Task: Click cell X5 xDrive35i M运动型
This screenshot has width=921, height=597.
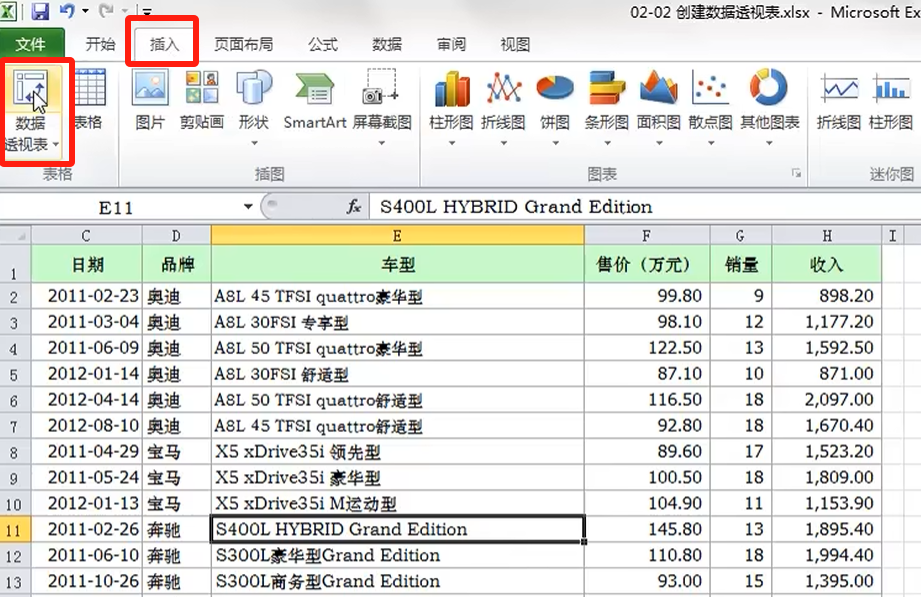Action: (398, 504)
